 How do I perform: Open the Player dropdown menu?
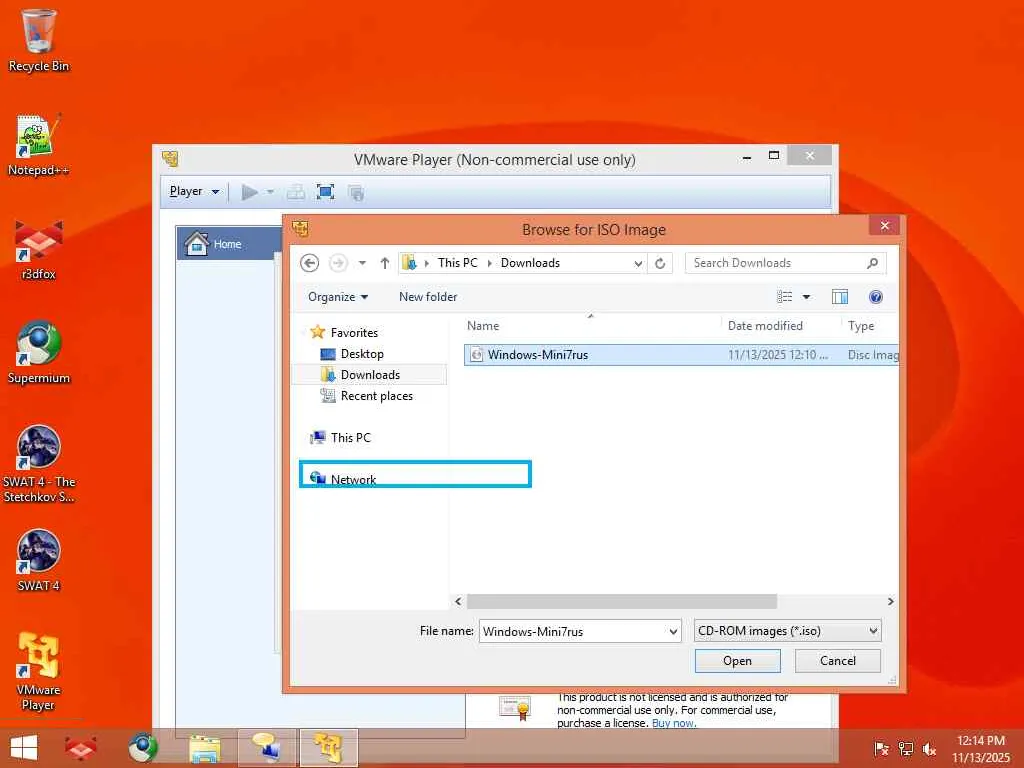(x=194, y=191)
